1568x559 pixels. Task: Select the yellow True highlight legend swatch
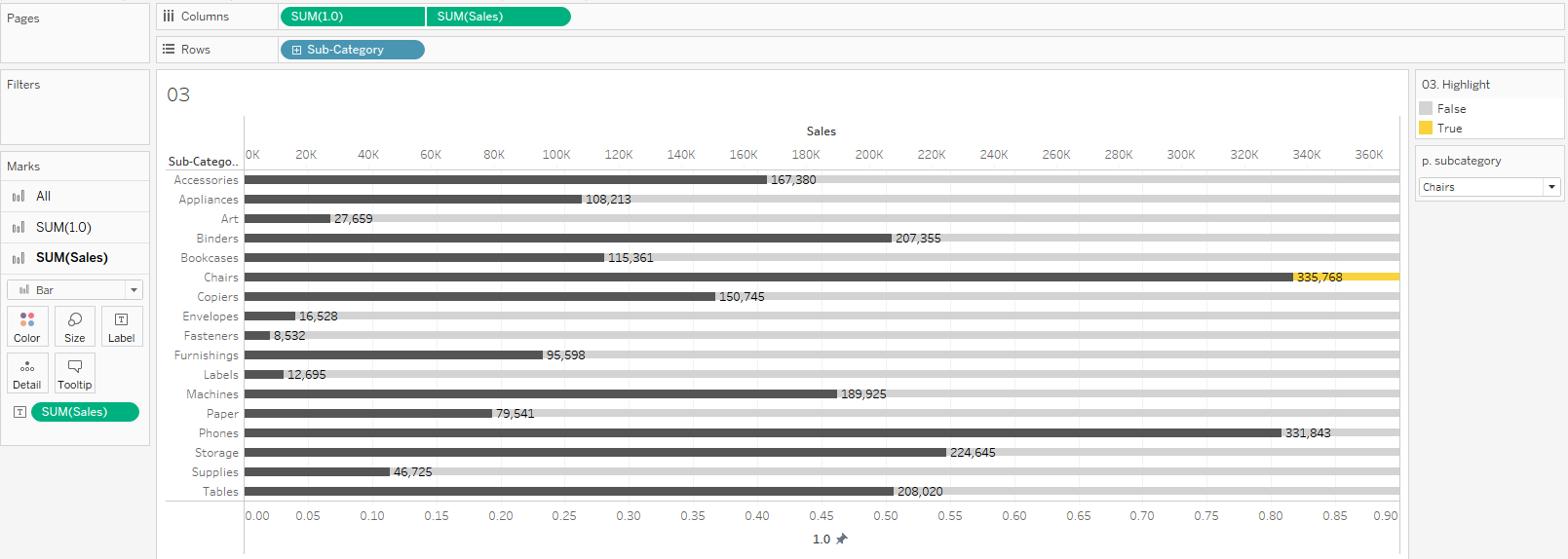(x=1426, y=129)
